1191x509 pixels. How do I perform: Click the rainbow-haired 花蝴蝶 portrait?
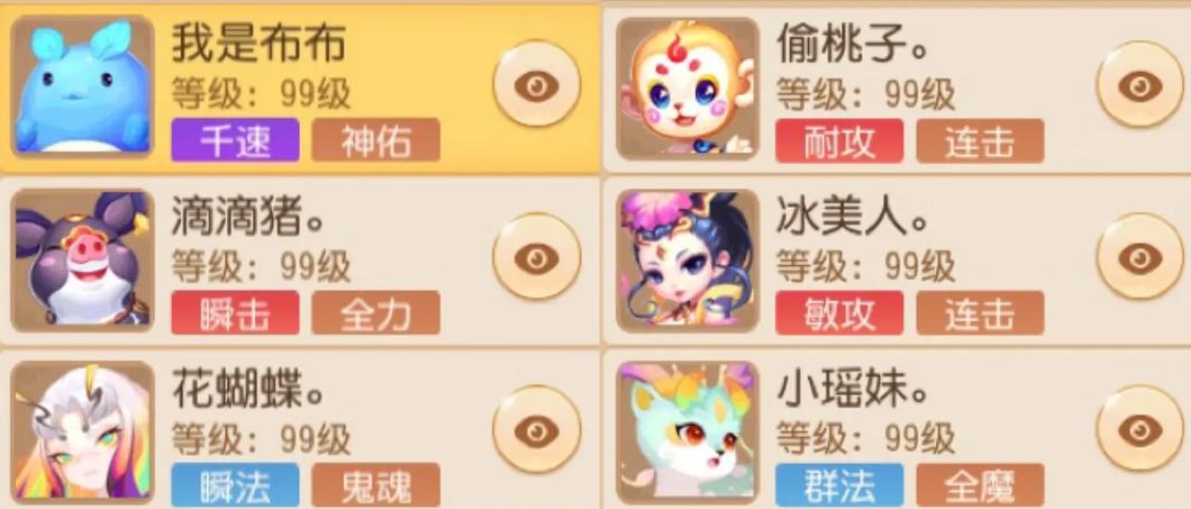(82, 430)
